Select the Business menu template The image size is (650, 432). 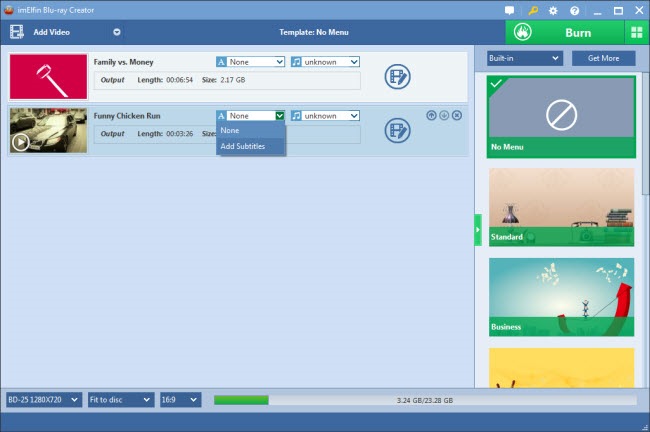click(561, 297)
